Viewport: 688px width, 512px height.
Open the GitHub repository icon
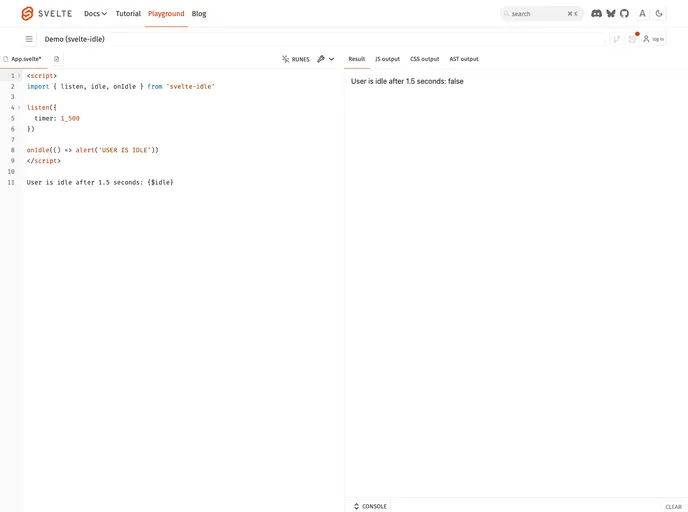pos(624,14)
